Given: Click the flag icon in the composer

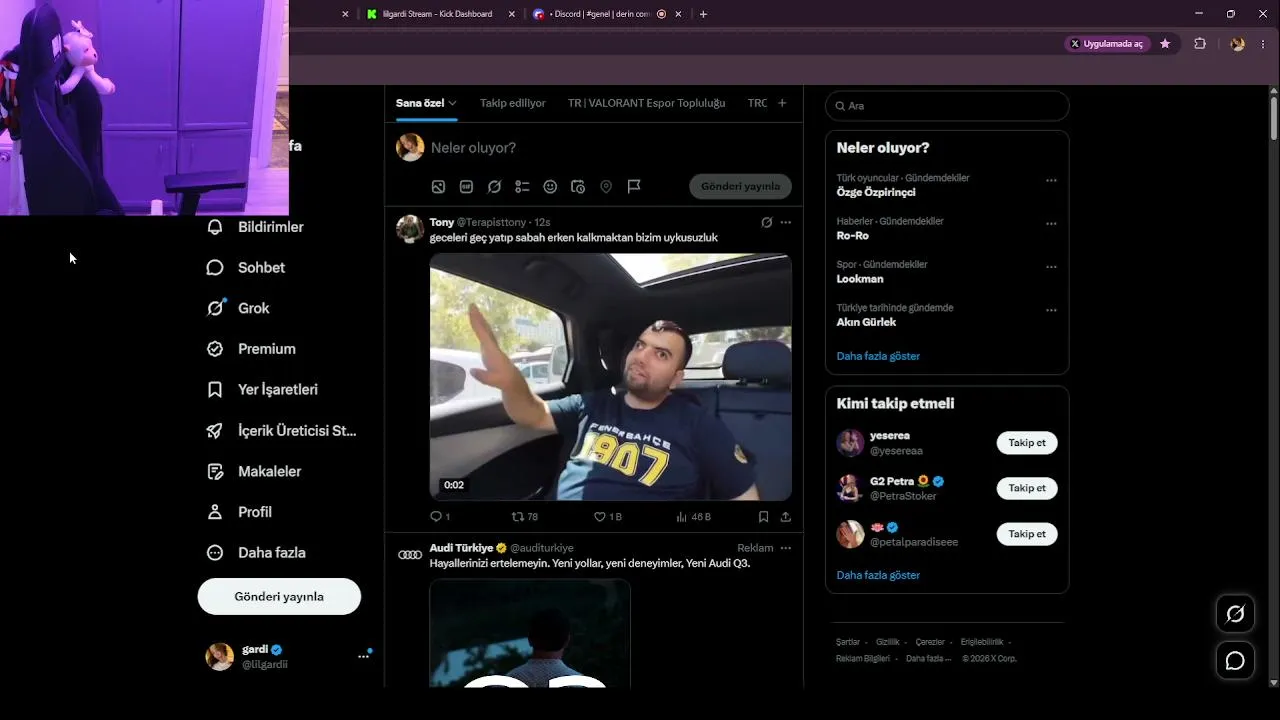Looking at the screenshot, I should (x=634, y=187).
